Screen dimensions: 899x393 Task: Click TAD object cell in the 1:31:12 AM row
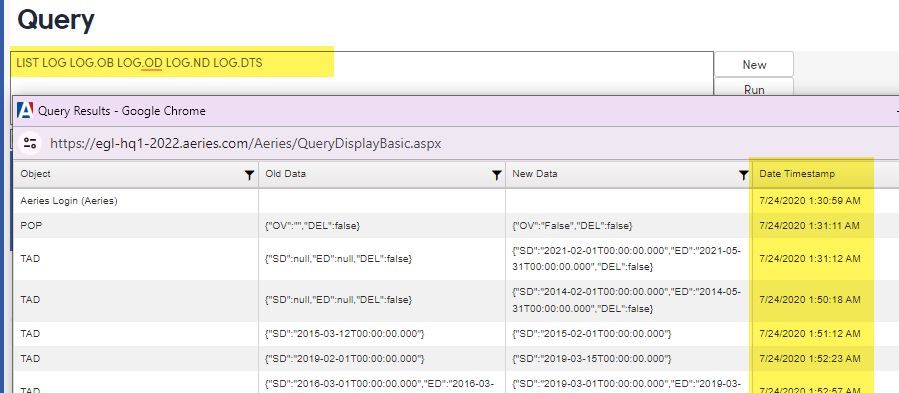136,259
